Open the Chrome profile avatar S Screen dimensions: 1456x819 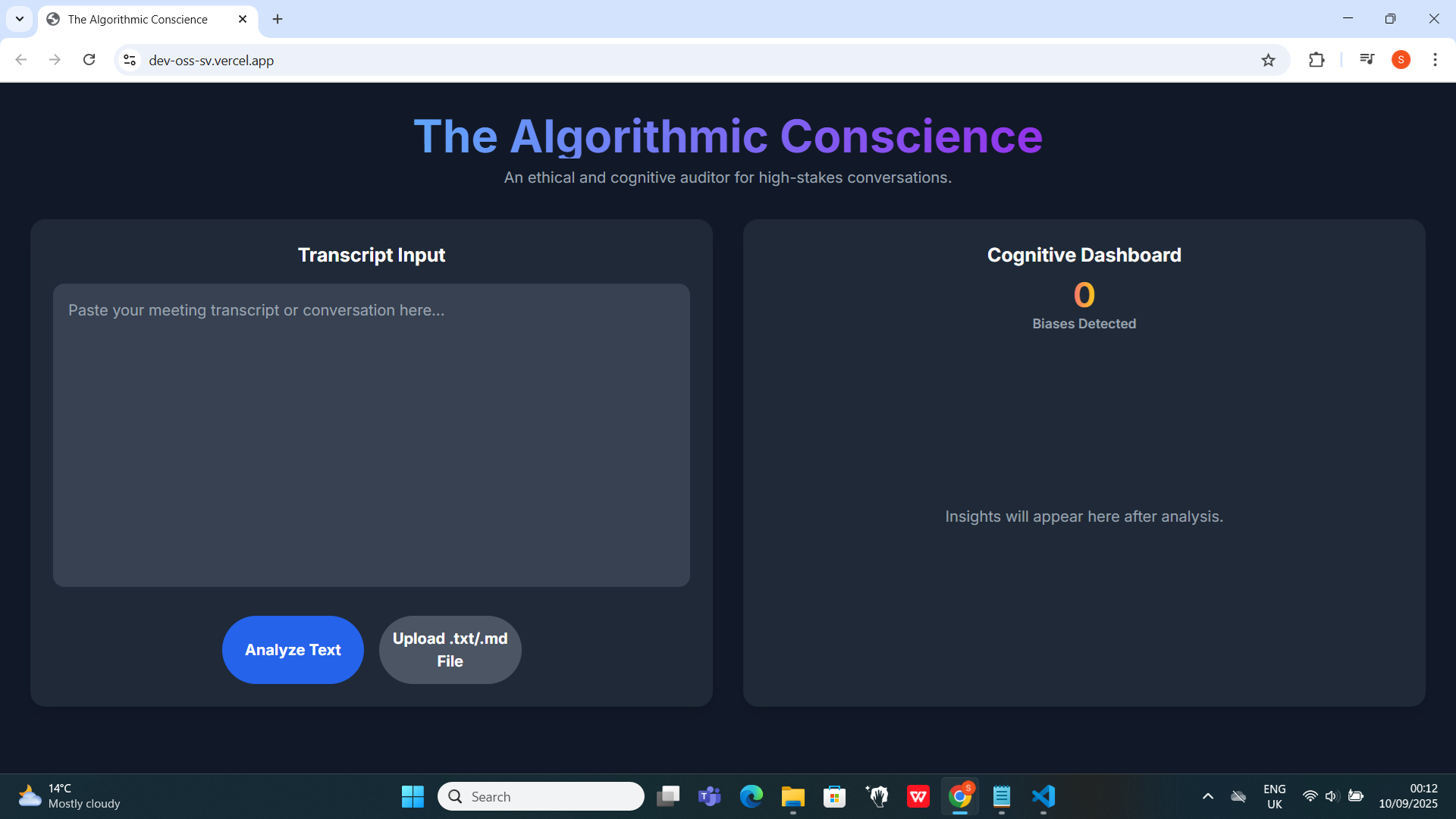pos(1401,60)
